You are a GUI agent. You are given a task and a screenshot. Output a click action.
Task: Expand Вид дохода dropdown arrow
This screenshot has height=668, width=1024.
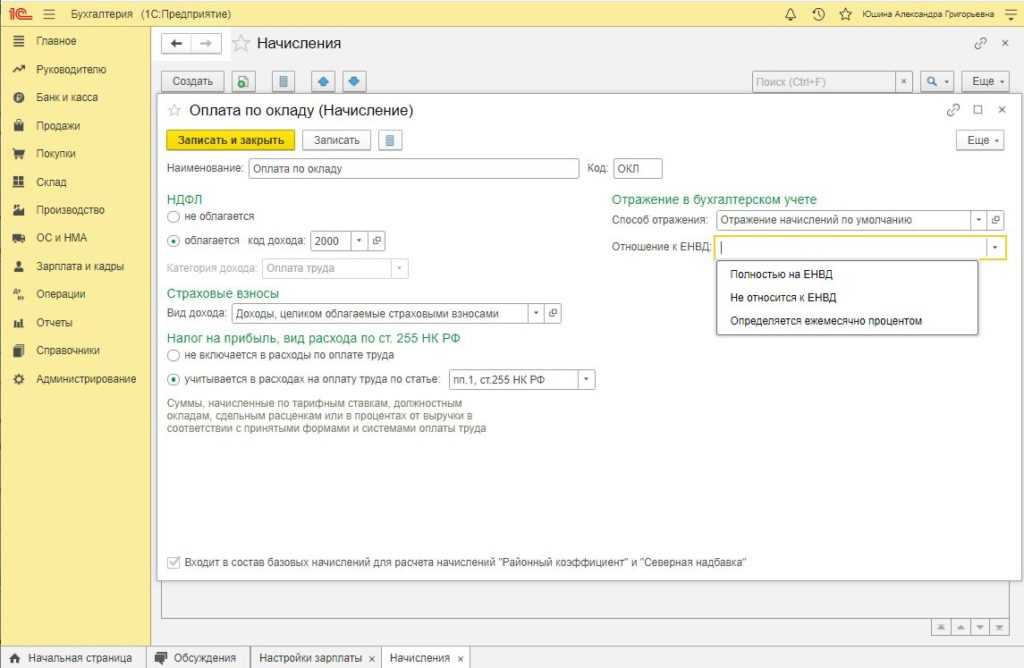pyautogui.click(x=536, y=313)
